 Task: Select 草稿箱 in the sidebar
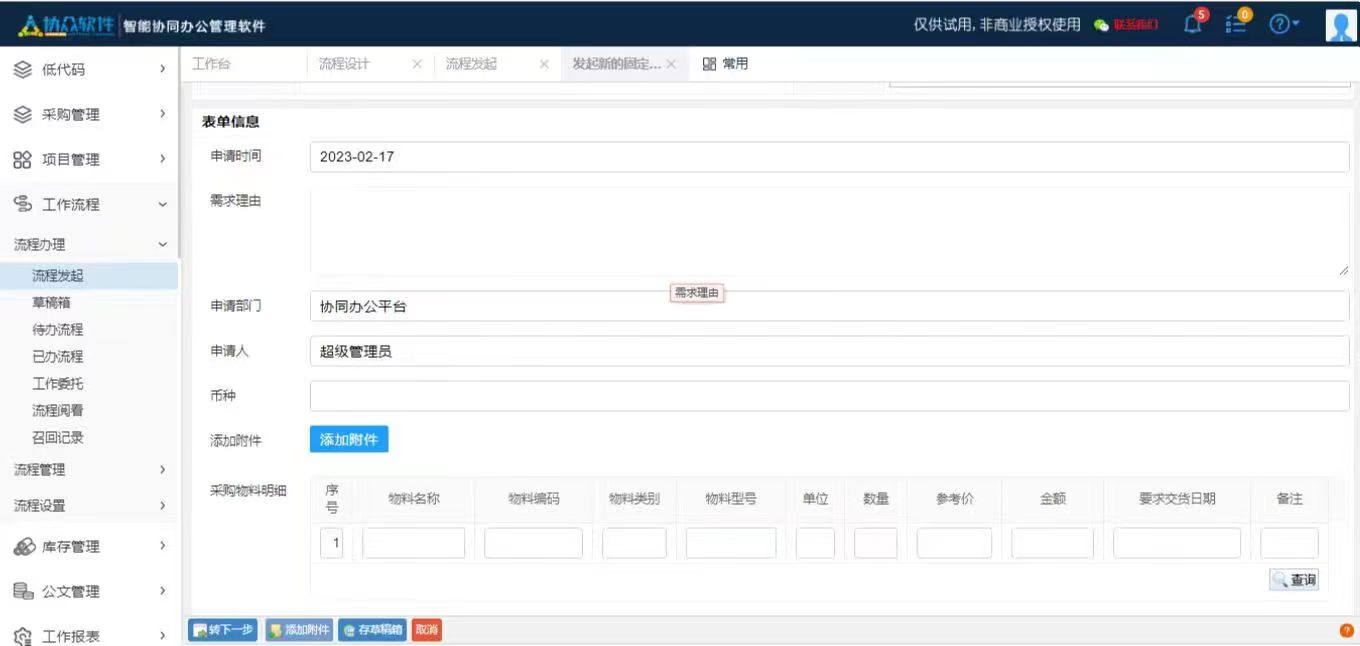click(51, 302)
